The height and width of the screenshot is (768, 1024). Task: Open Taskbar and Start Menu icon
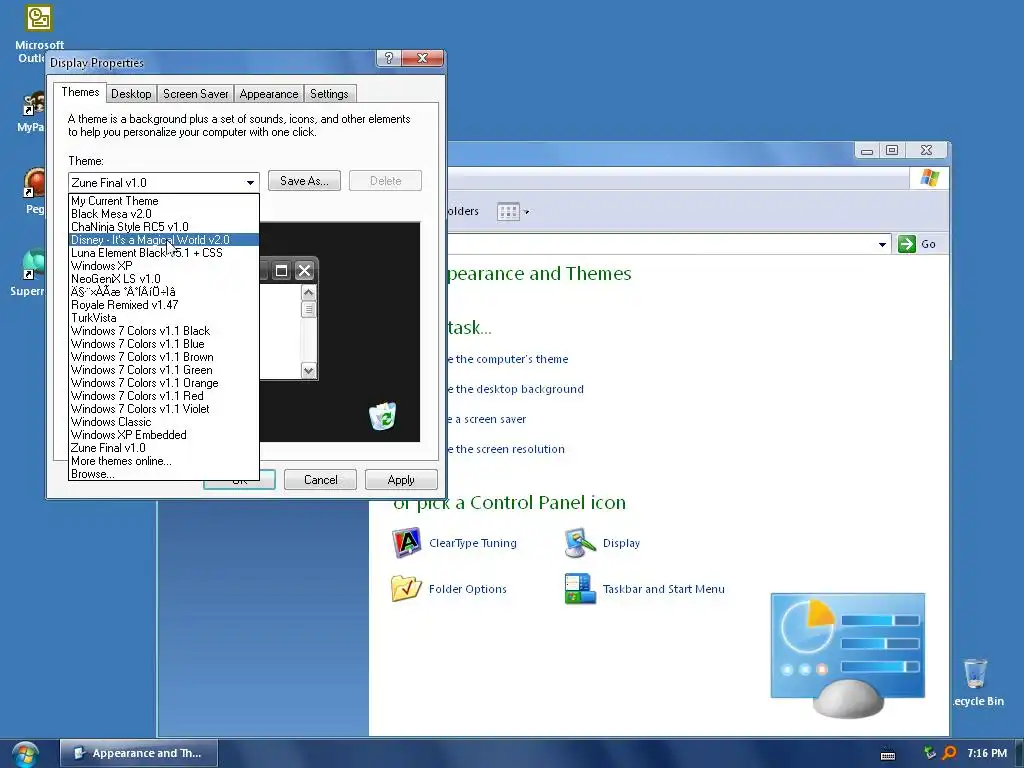[x=580, y=588]
